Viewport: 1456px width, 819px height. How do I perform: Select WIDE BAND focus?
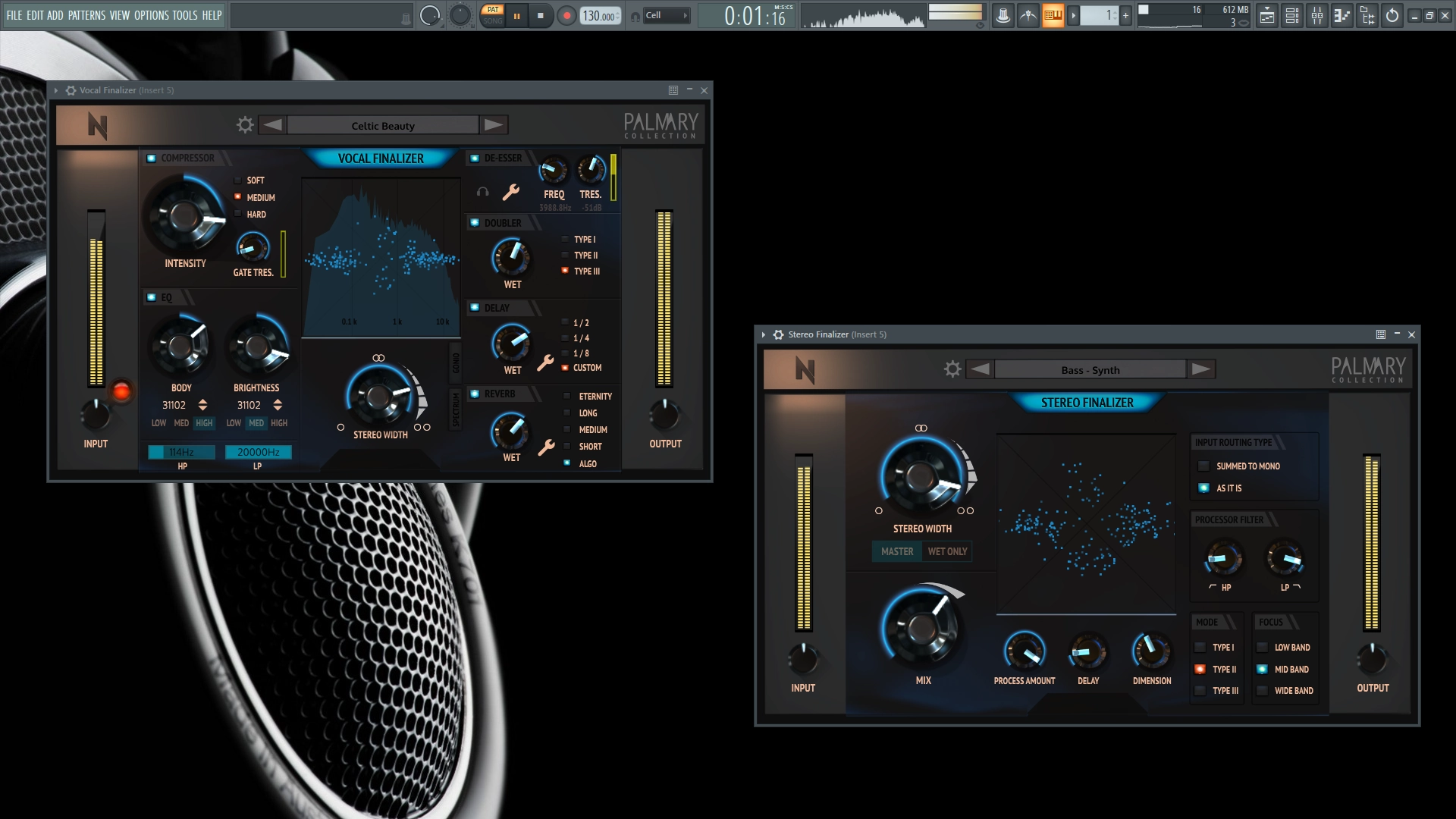coord(1262,690)
